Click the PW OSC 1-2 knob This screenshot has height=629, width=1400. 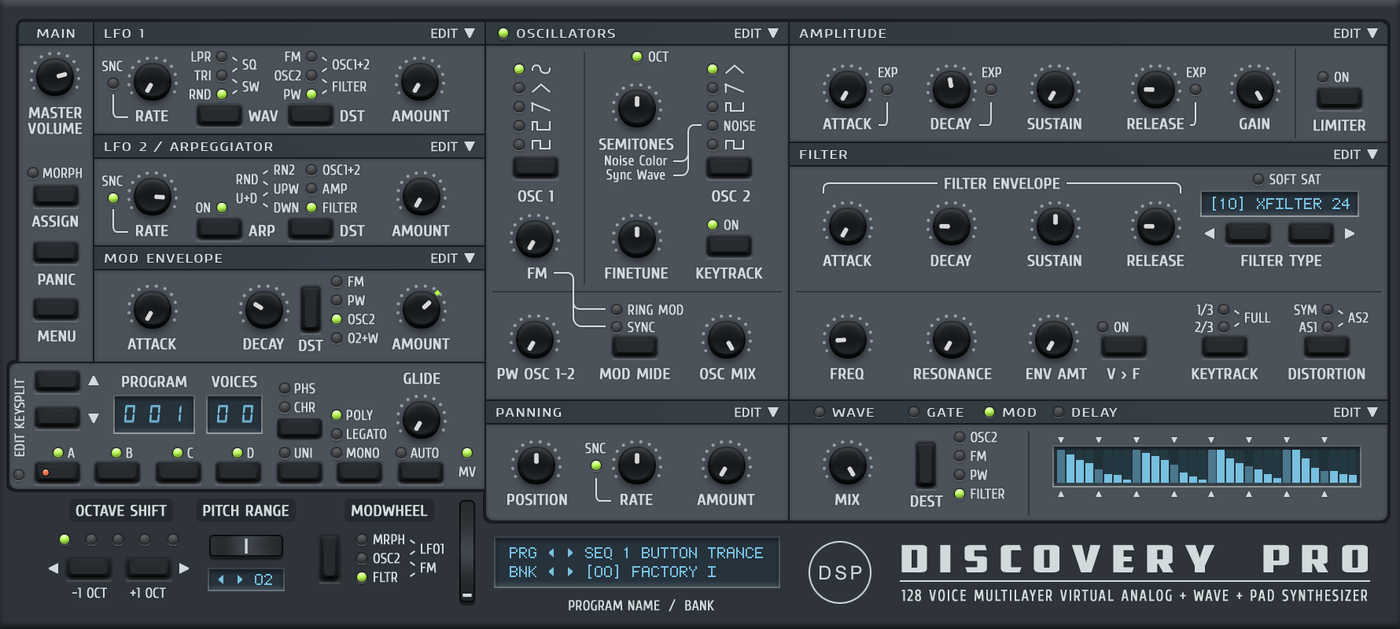click(535, 339)
